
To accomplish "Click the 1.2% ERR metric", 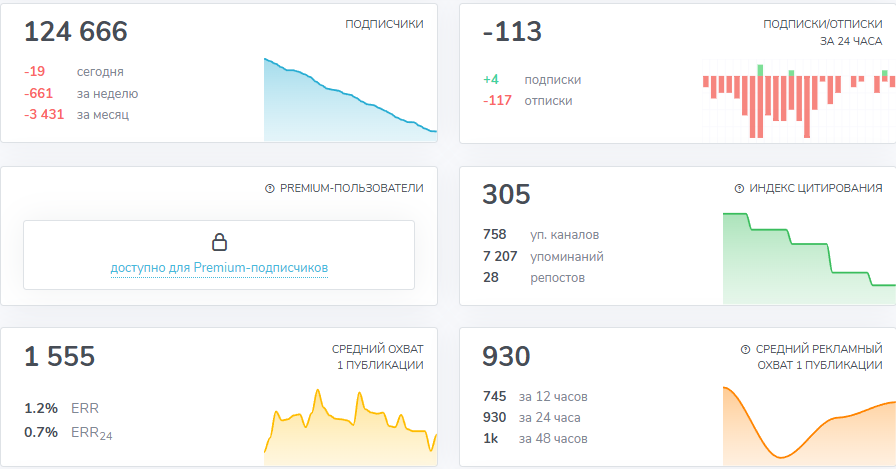I will [x=61, y=408].
